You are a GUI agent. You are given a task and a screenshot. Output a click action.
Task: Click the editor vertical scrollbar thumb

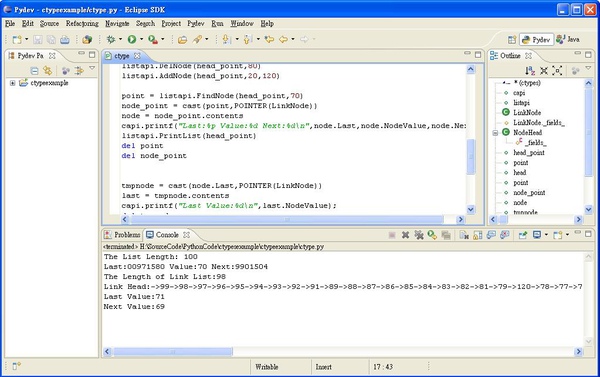click(x=471, y=156)
